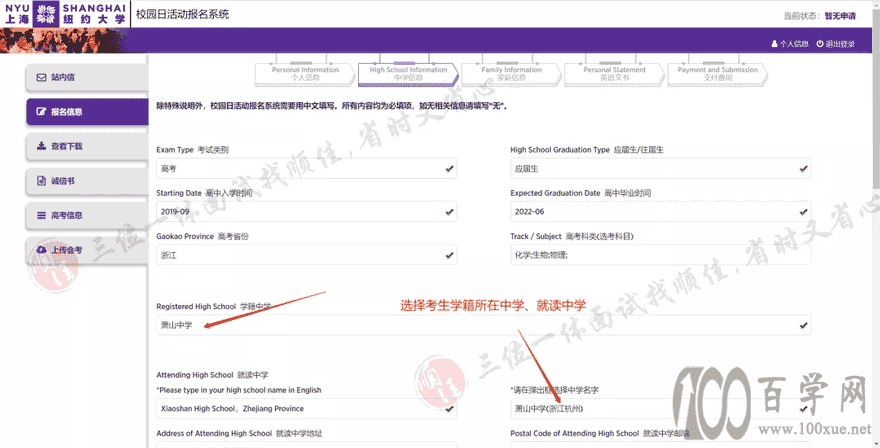Open 站内信 in the sidebar
880x448 pixels.
87,77
